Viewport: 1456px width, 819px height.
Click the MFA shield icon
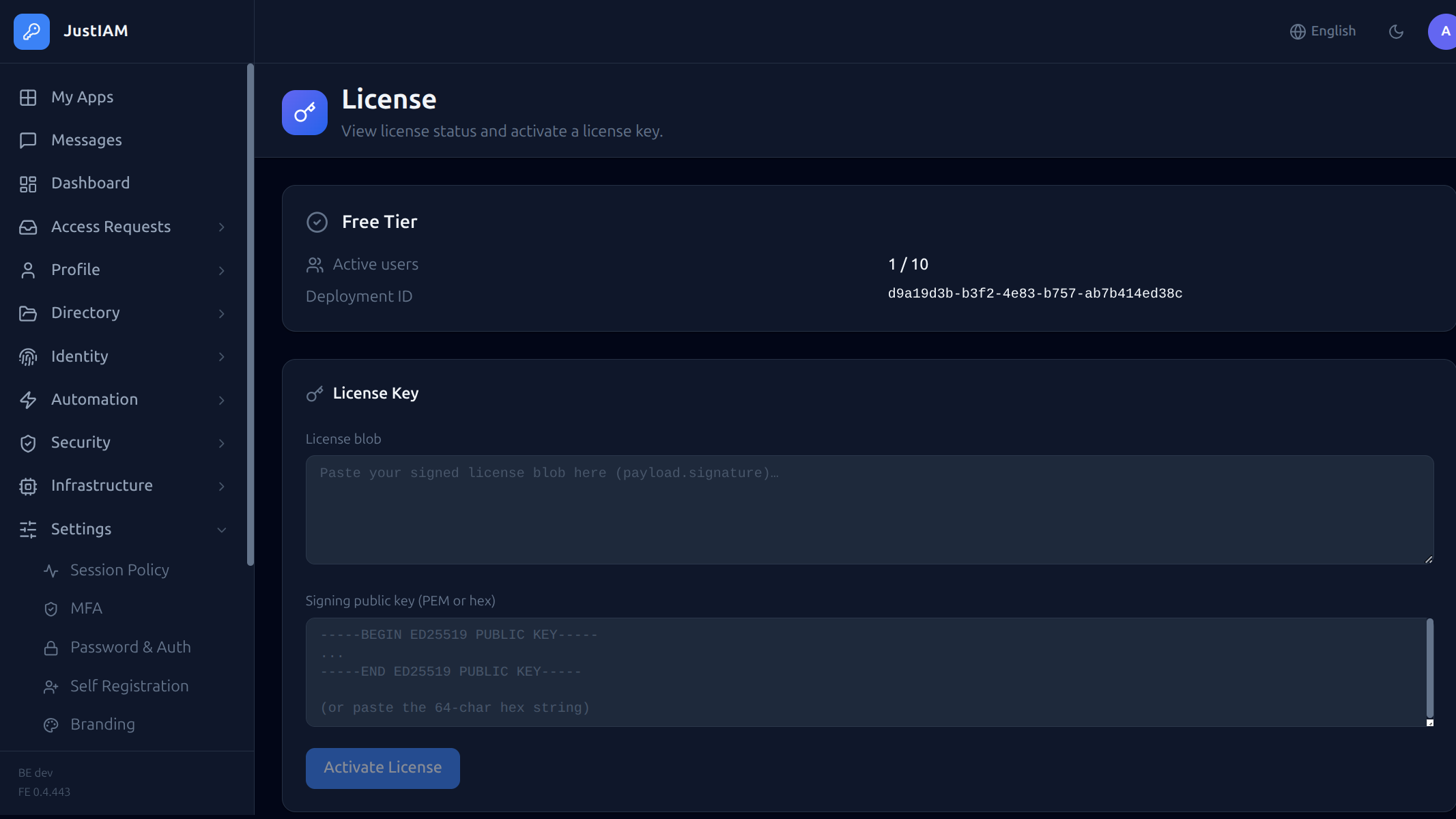click(x=51, y=609)
